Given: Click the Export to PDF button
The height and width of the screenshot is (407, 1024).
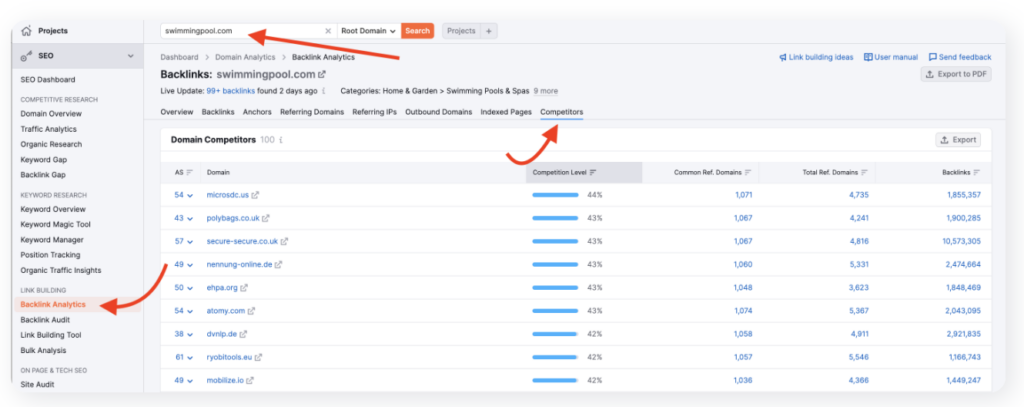Looking at the screenshot, I should tap(956, 74).
